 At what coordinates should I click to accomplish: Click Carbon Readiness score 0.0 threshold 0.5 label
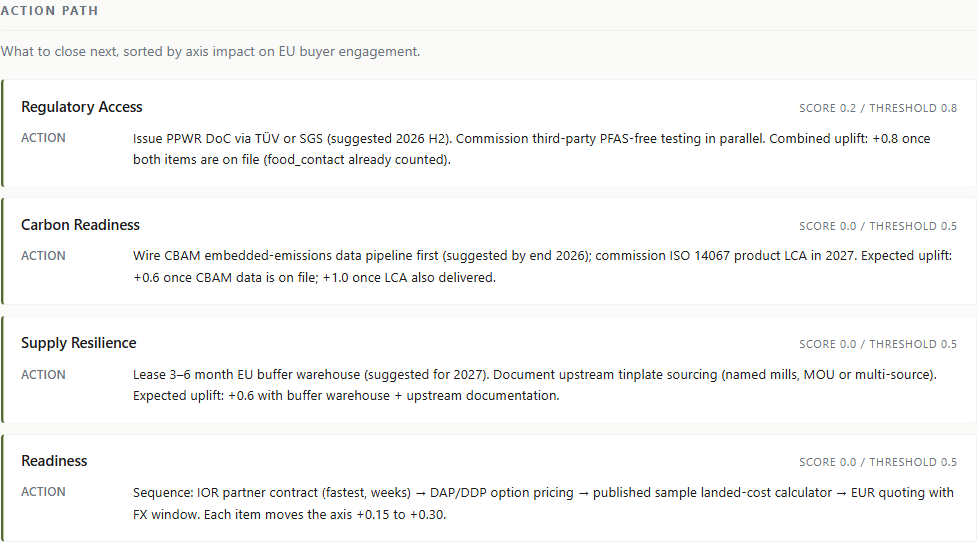(x=878, y=226)
